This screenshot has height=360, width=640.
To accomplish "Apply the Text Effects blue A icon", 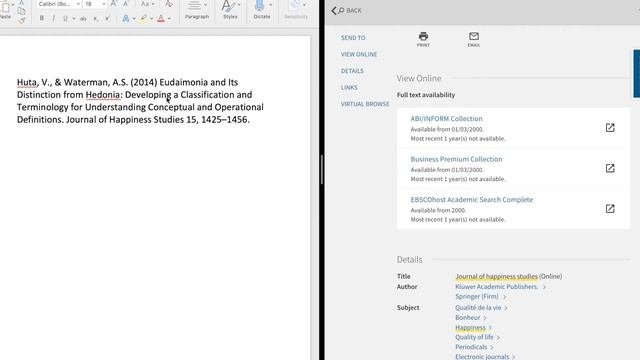I will (x=126, y=18).
